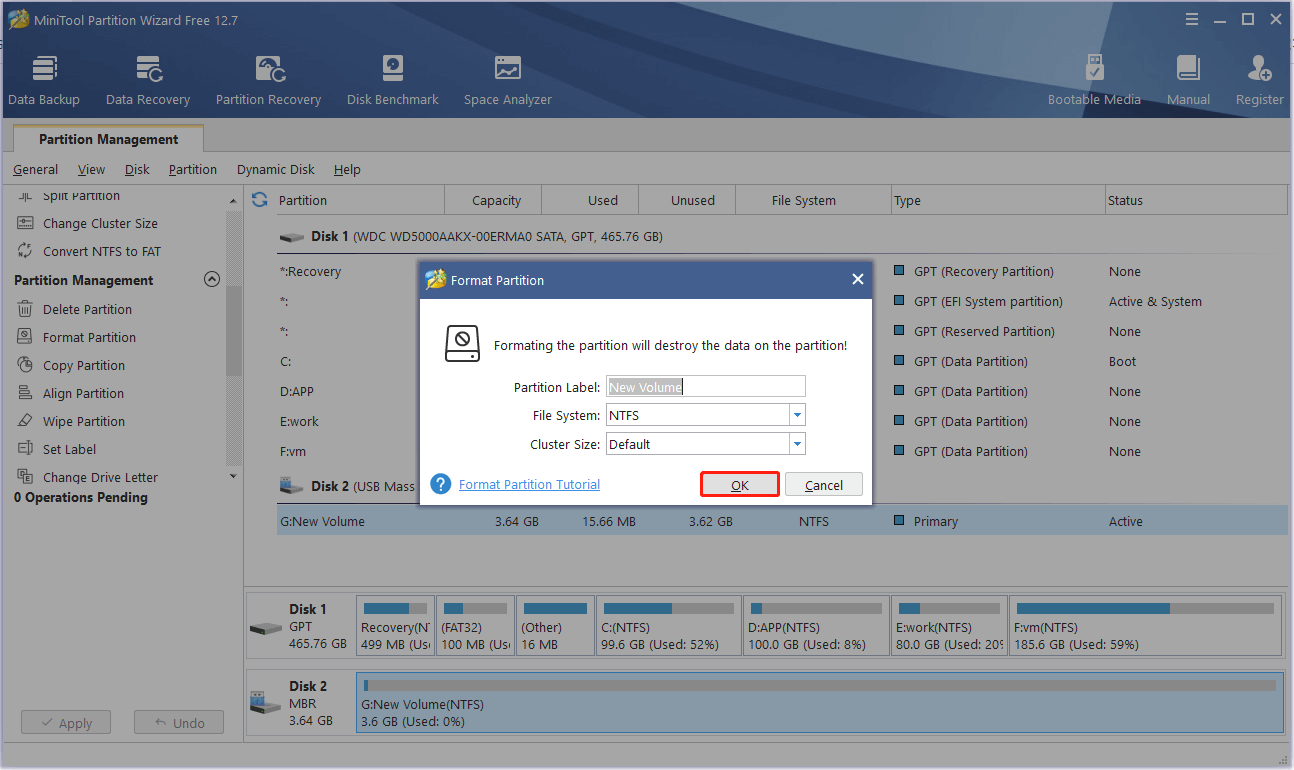The width and height of the screenshot is (1294, 770).
Task: Open the hamburger menu in title bar
Action: coord(1191,19)
